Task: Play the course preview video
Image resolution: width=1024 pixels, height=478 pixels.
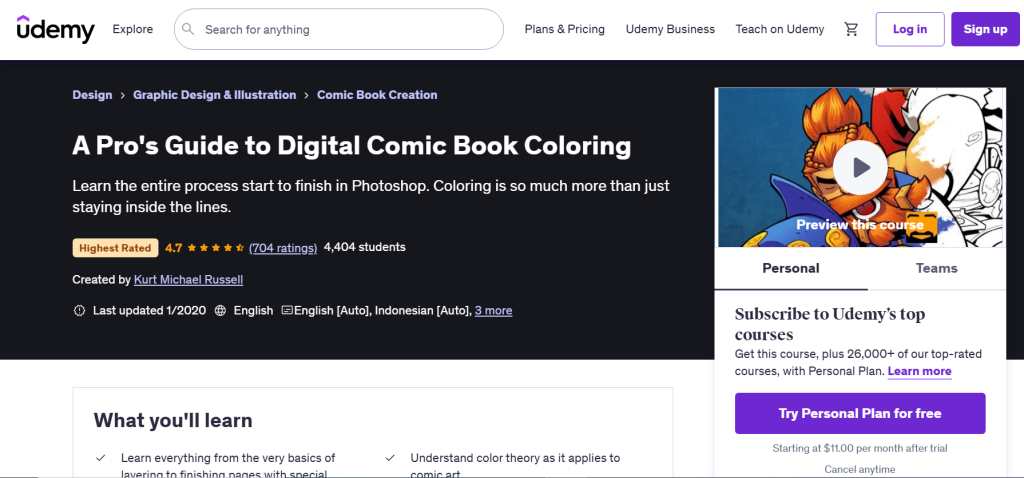Action: click(861, 167)
